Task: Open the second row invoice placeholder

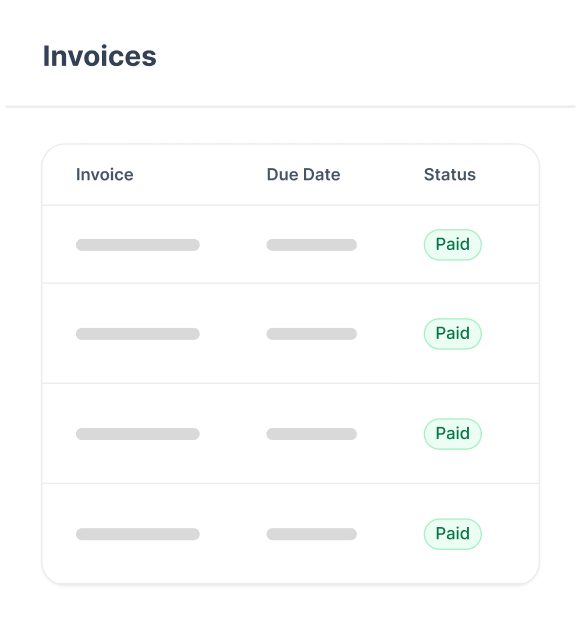Action: point(137,334)
